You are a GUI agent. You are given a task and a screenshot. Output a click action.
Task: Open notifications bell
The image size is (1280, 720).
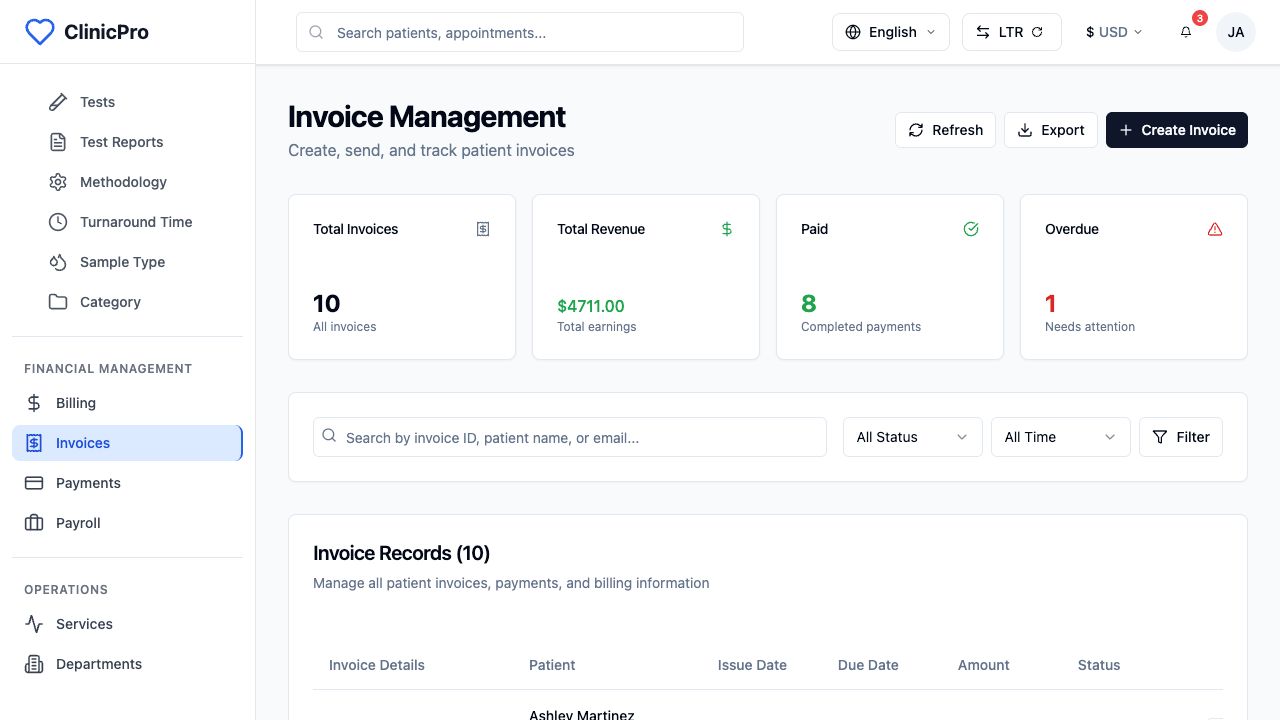point(1186,32)
